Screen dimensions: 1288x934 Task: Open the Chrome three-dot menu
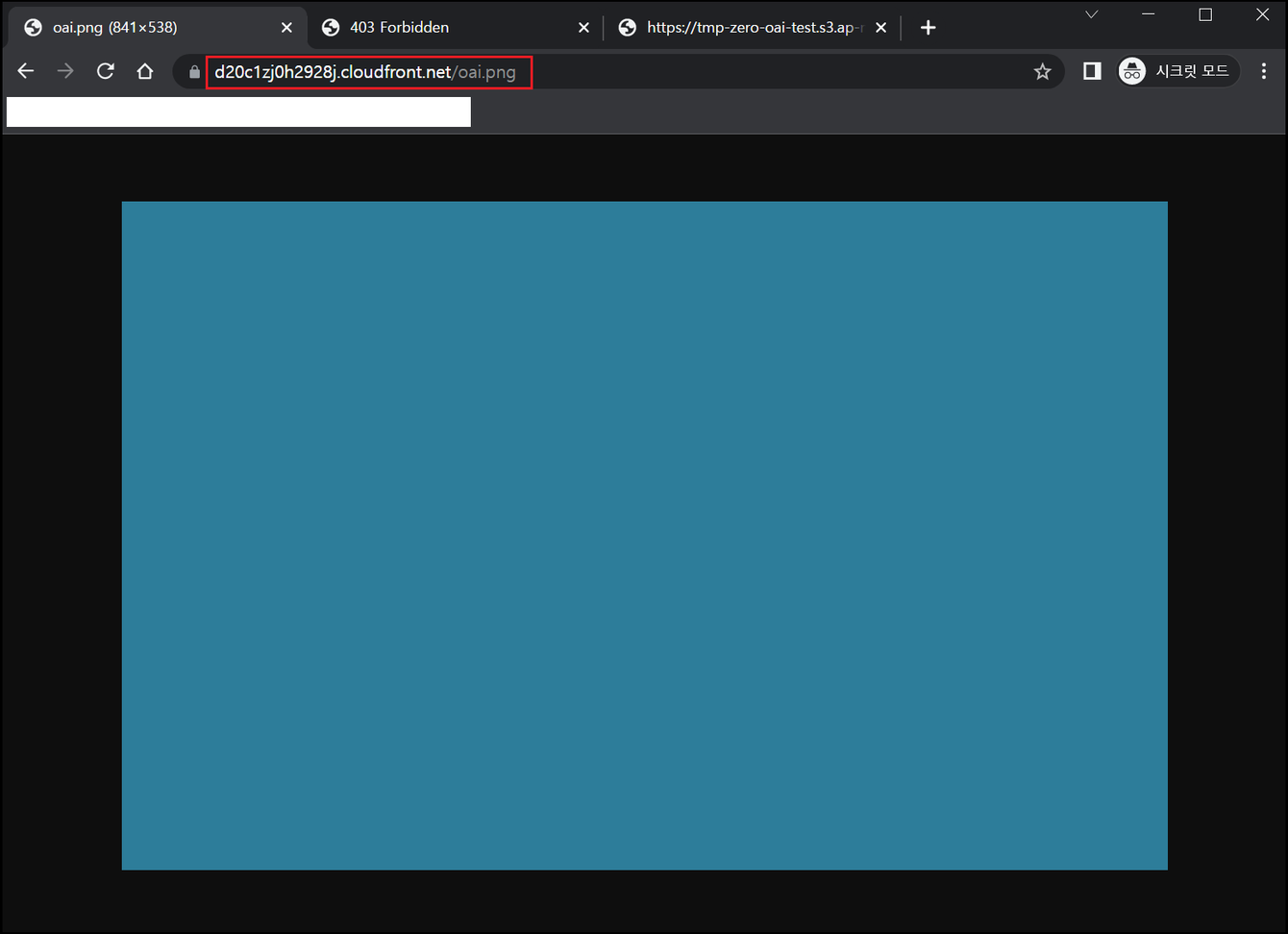(1264, 71)
